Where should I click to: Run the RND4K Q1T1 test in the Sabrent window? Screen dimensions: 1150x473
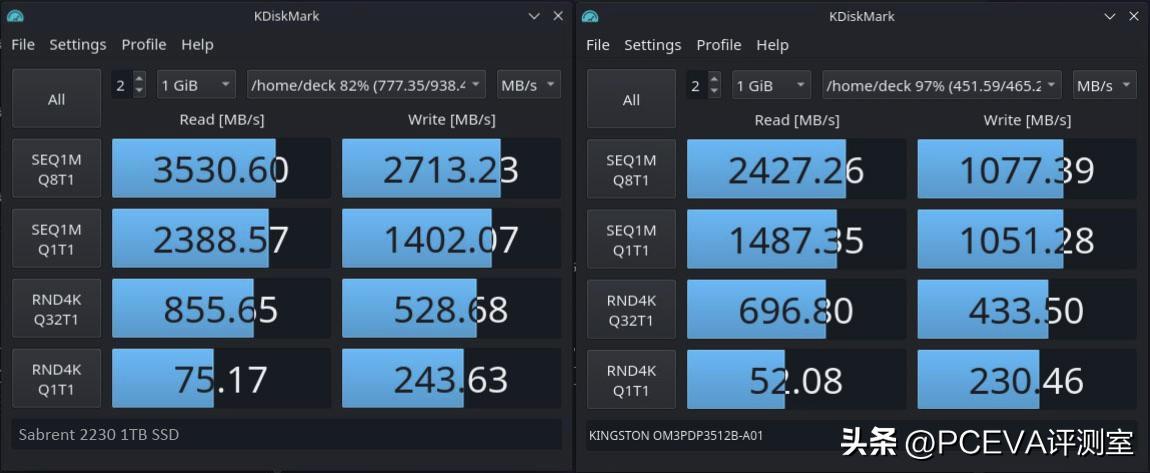56,379
